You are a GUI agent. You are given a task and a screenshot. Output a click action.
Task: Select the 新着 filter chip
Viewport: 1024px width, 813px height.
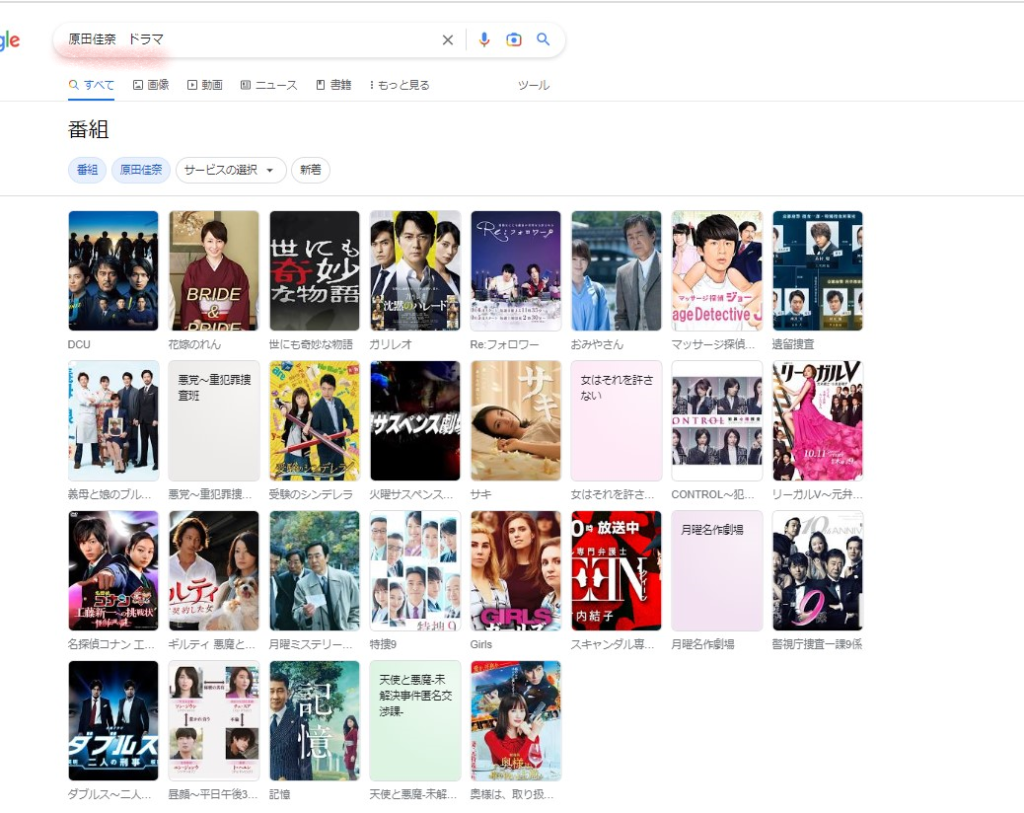[310, 170]
